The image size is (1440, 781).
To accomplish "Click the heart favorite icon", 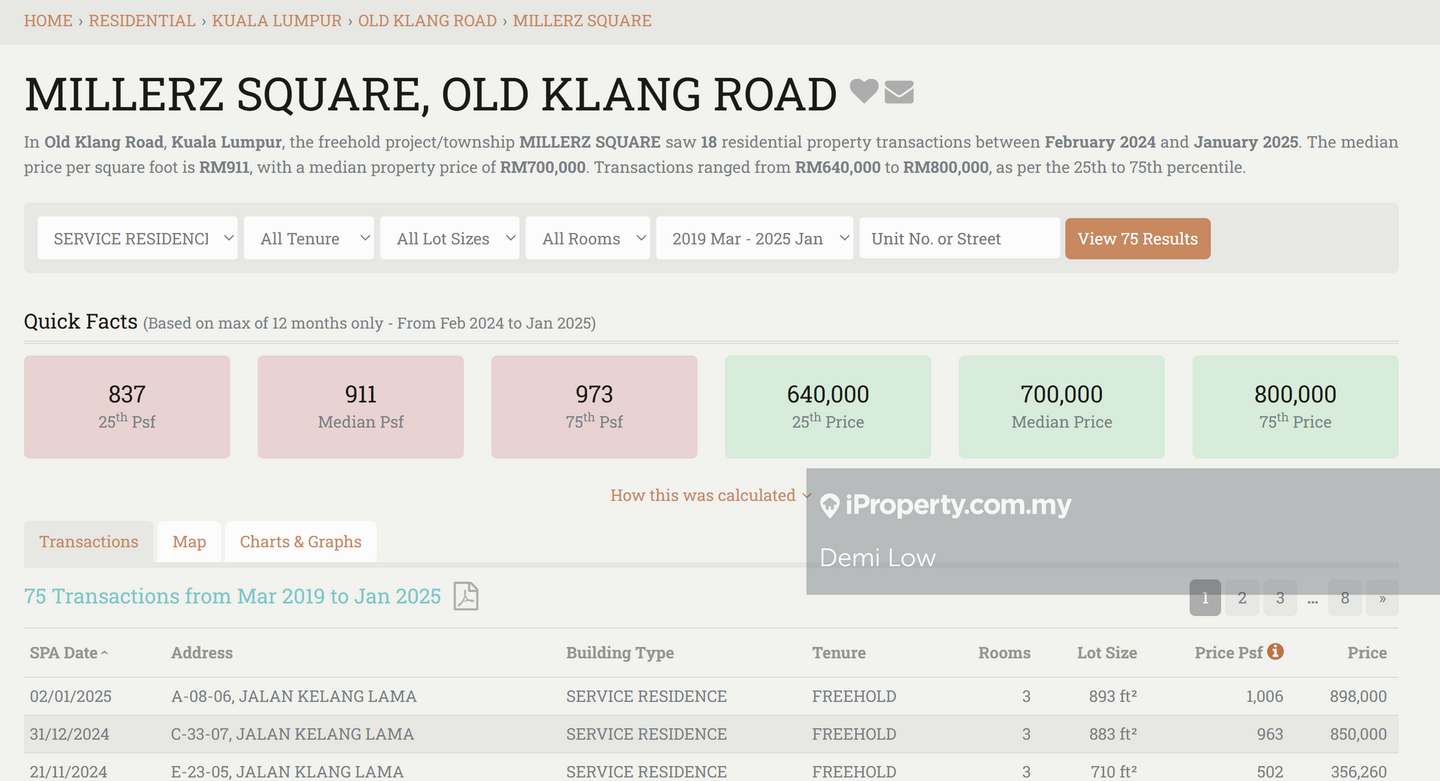I will (863, 92).
